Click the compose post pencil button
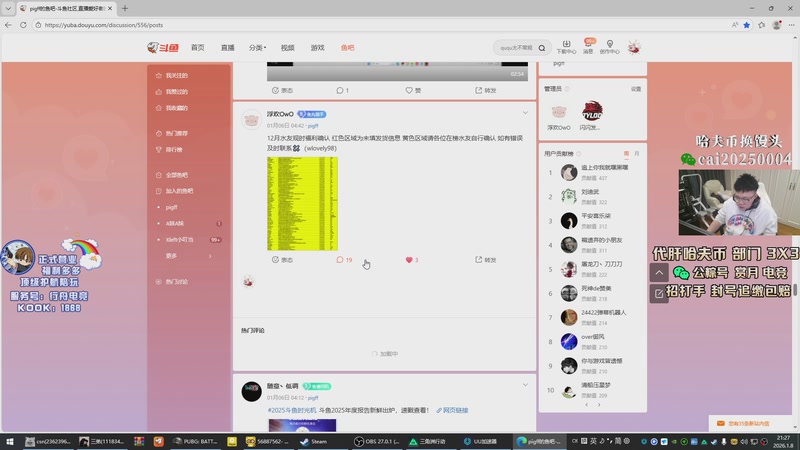Screen dimensions: 800x450 659,293
